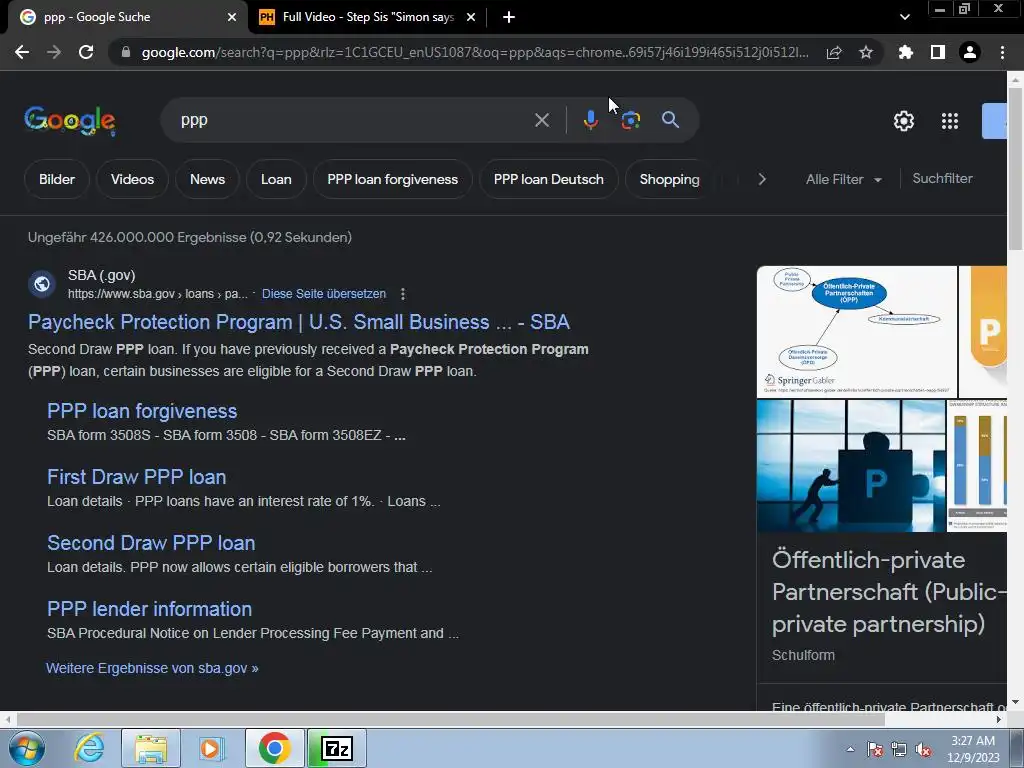Open the Chrome profile avatar

coord(970,52)
